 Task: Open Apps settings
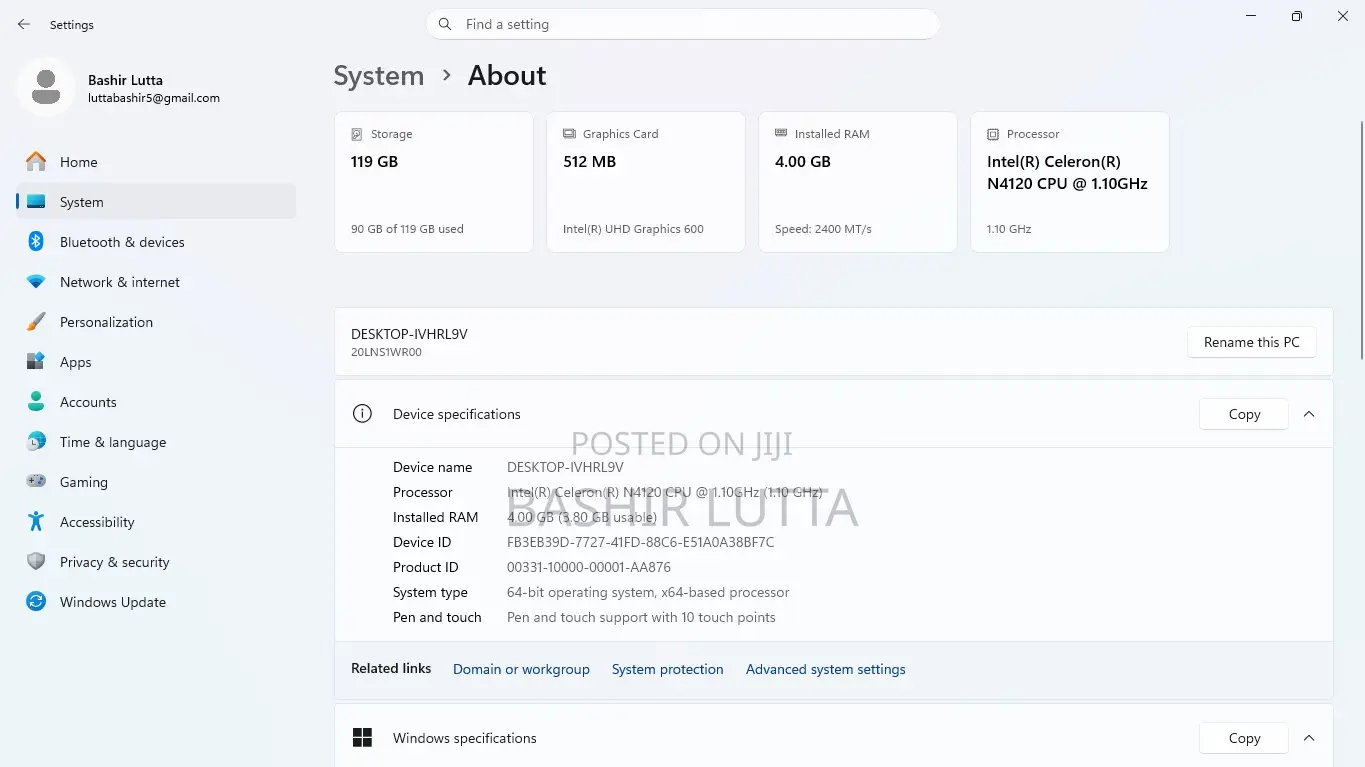[156, 362]
